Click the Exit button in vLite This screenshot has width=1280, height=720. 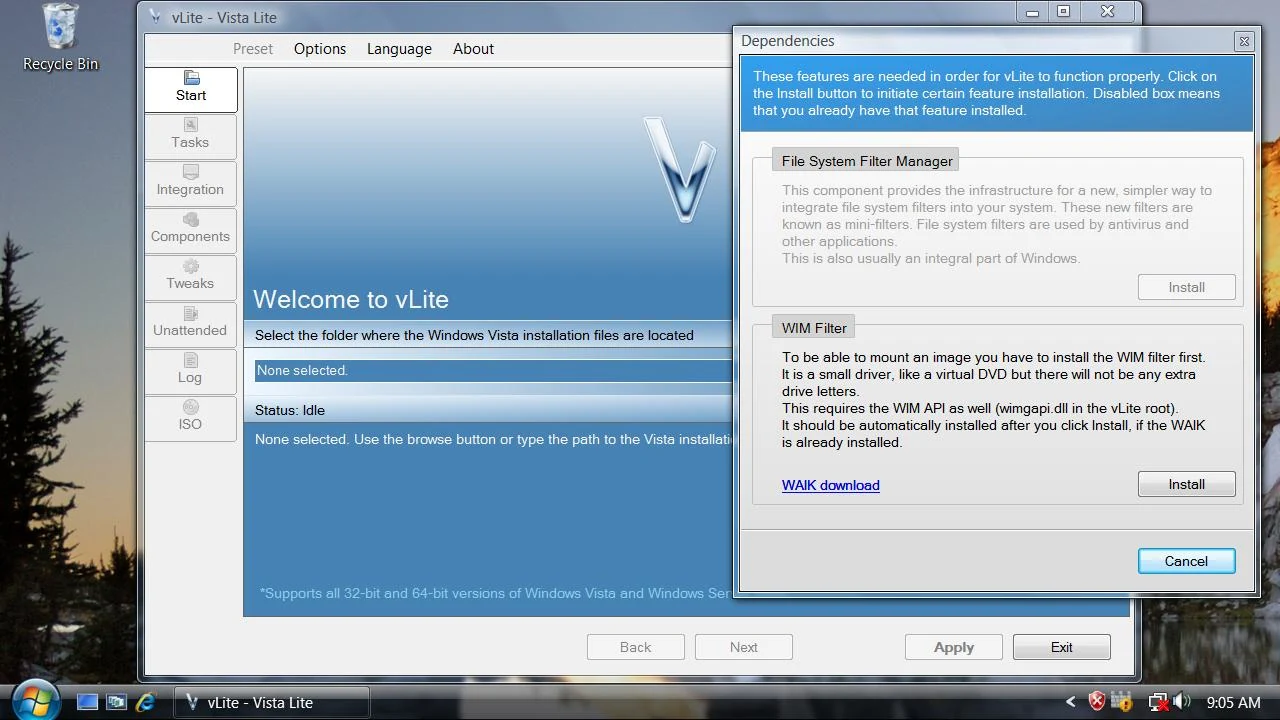pyautogui.click(x=1061, y=647)
